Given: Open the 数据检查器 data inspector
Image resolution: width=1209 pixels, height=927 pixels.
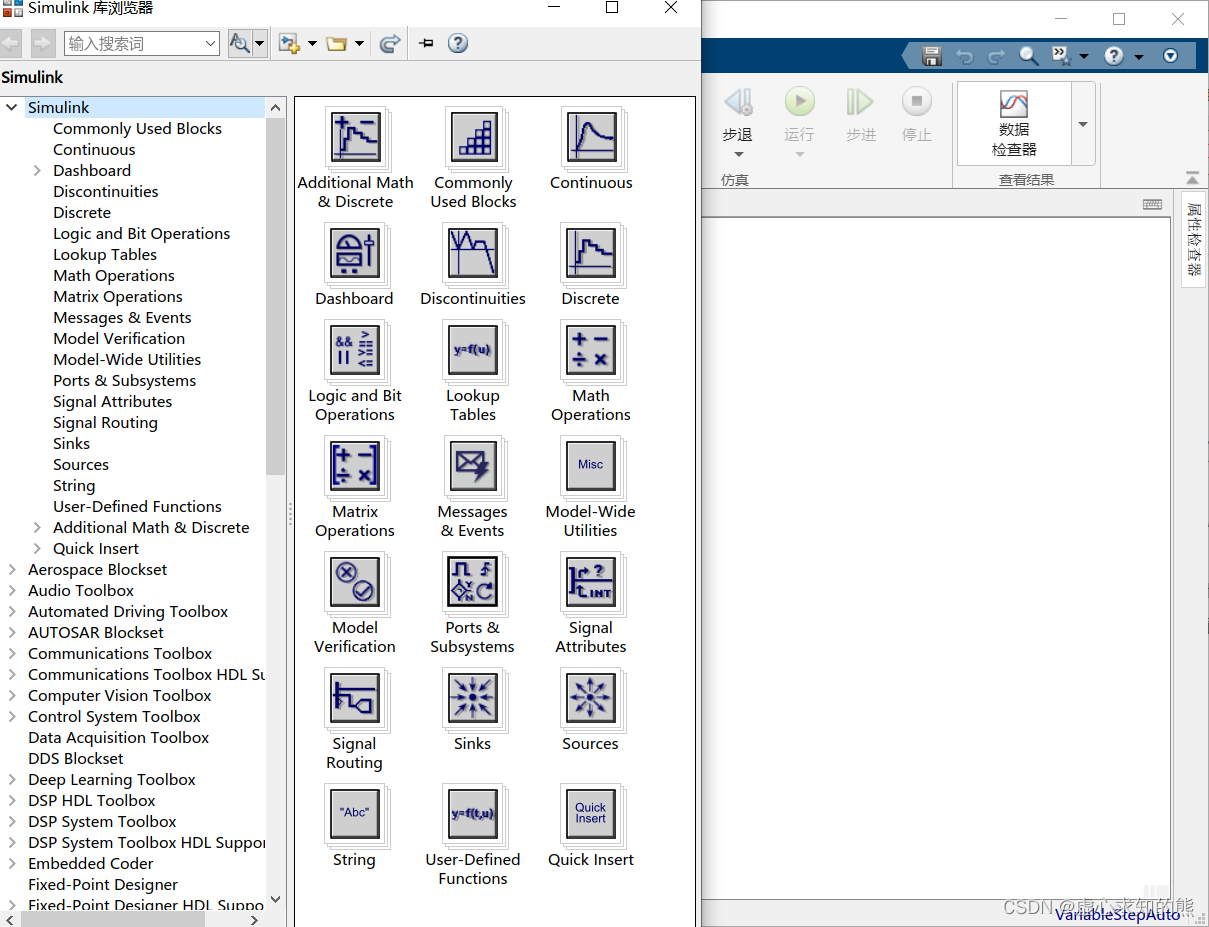Looking at the screenshot, I should 1014,123.
